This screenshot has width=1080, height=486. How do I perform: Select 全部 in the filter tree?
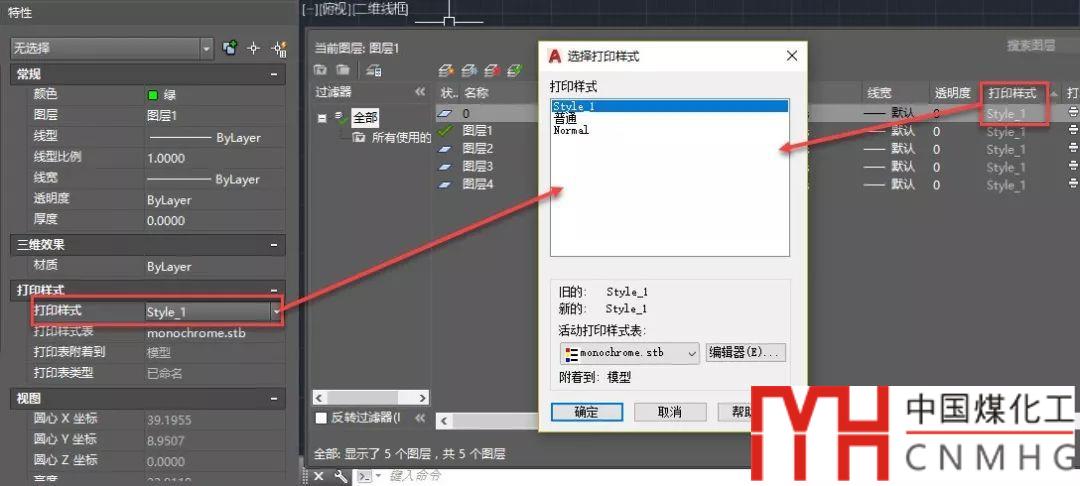click(365, 118)
